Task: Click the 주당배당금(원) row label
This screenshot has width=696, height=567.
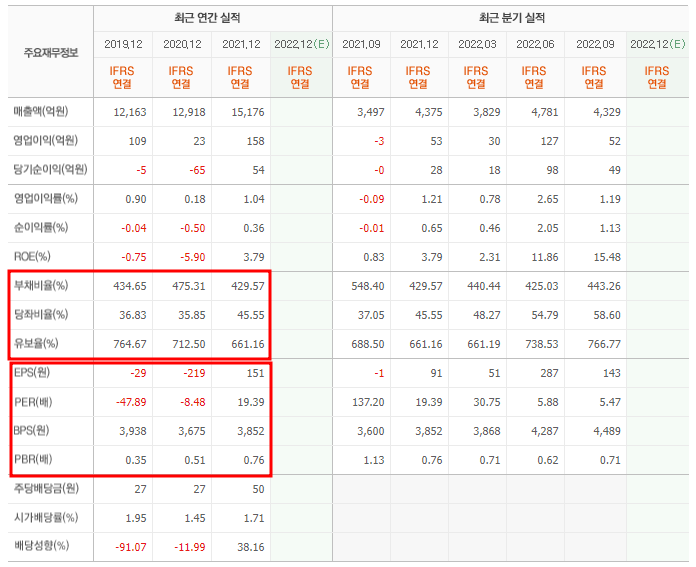Action: (46, 488)
